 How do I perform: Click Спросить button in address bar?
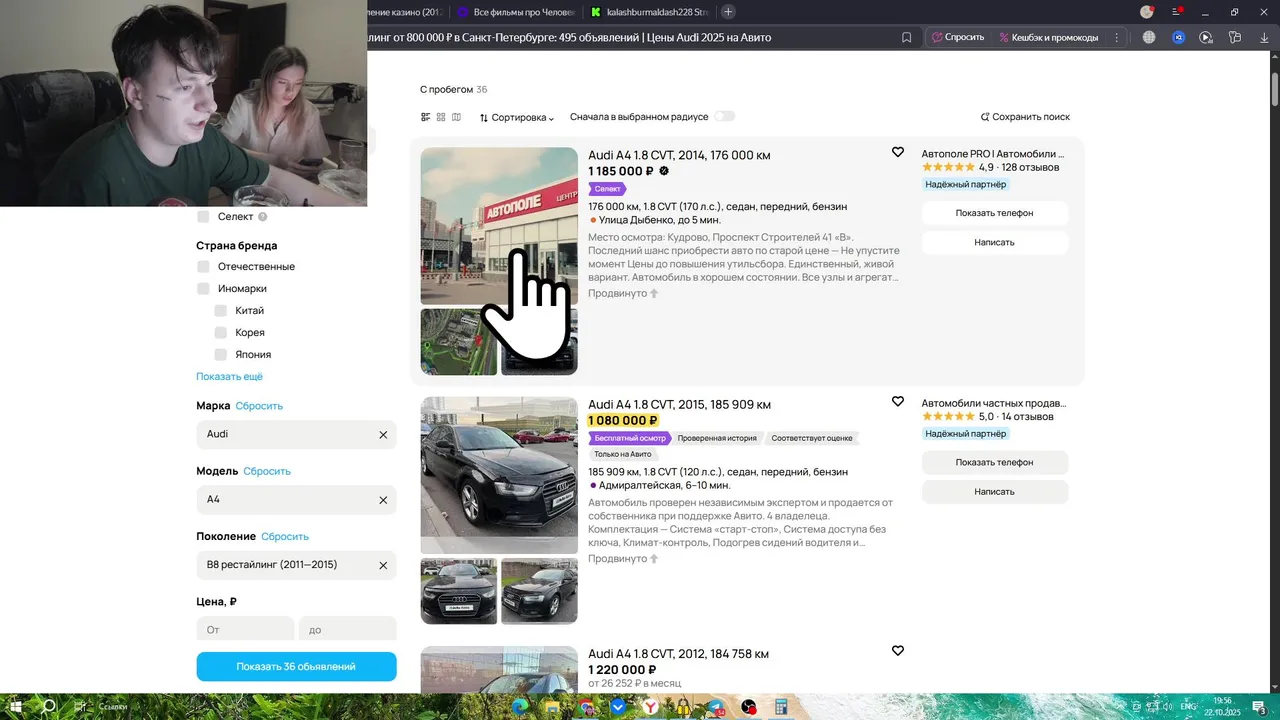point(958,37)
